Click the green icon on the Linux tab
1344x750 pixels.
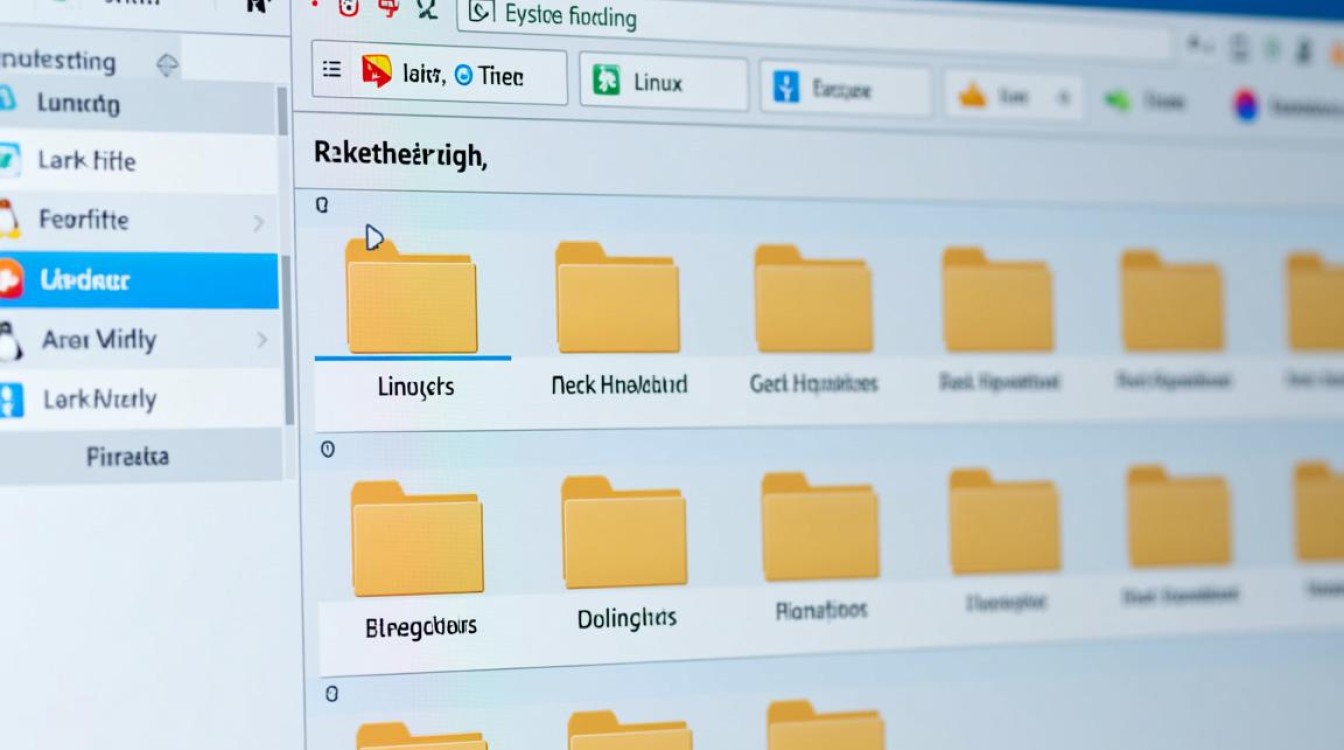pyautogui.click(x=606, y=80)
